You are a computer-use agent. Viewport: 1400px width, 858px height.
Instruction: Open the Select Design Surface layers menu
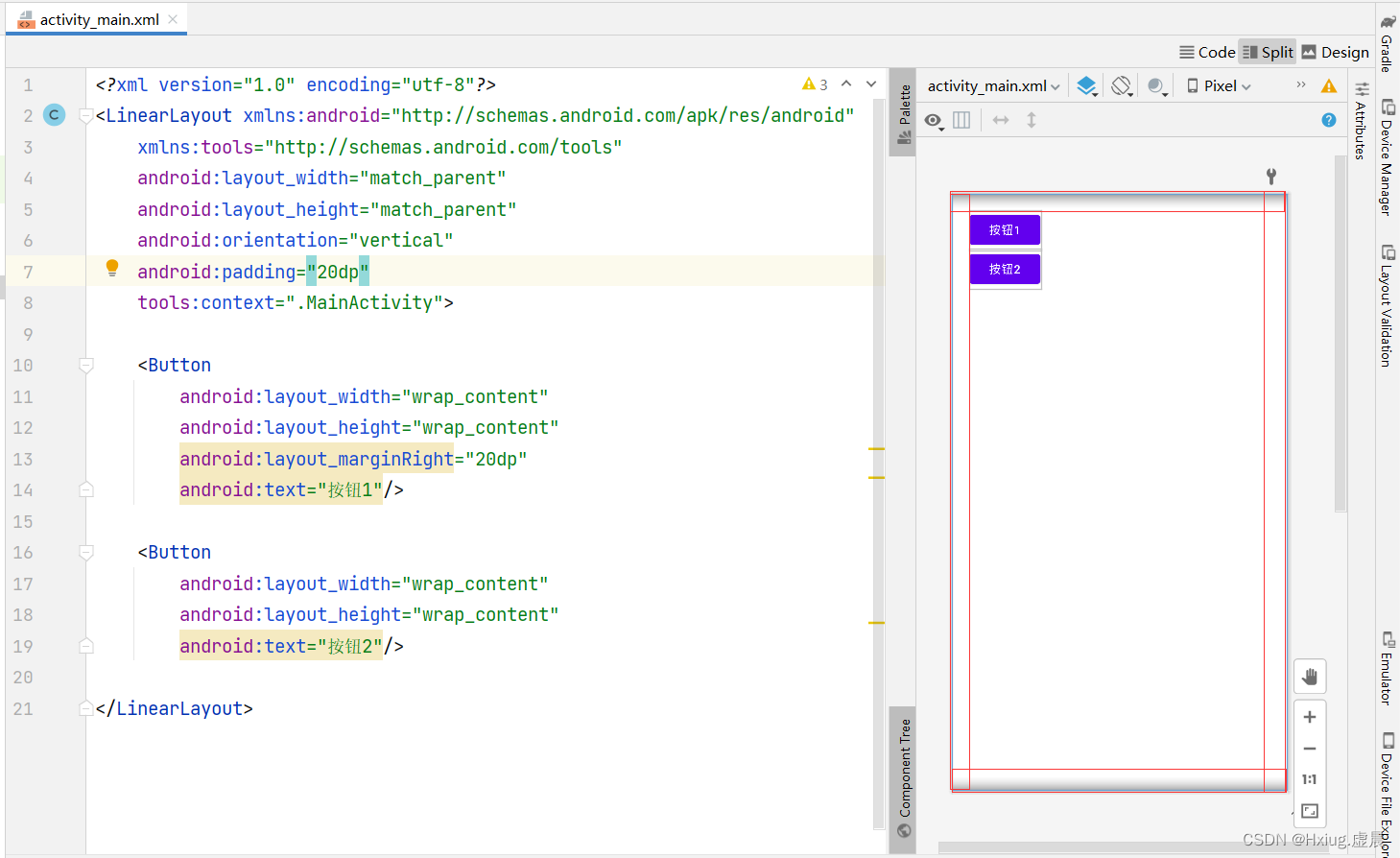click(1086, 85)
